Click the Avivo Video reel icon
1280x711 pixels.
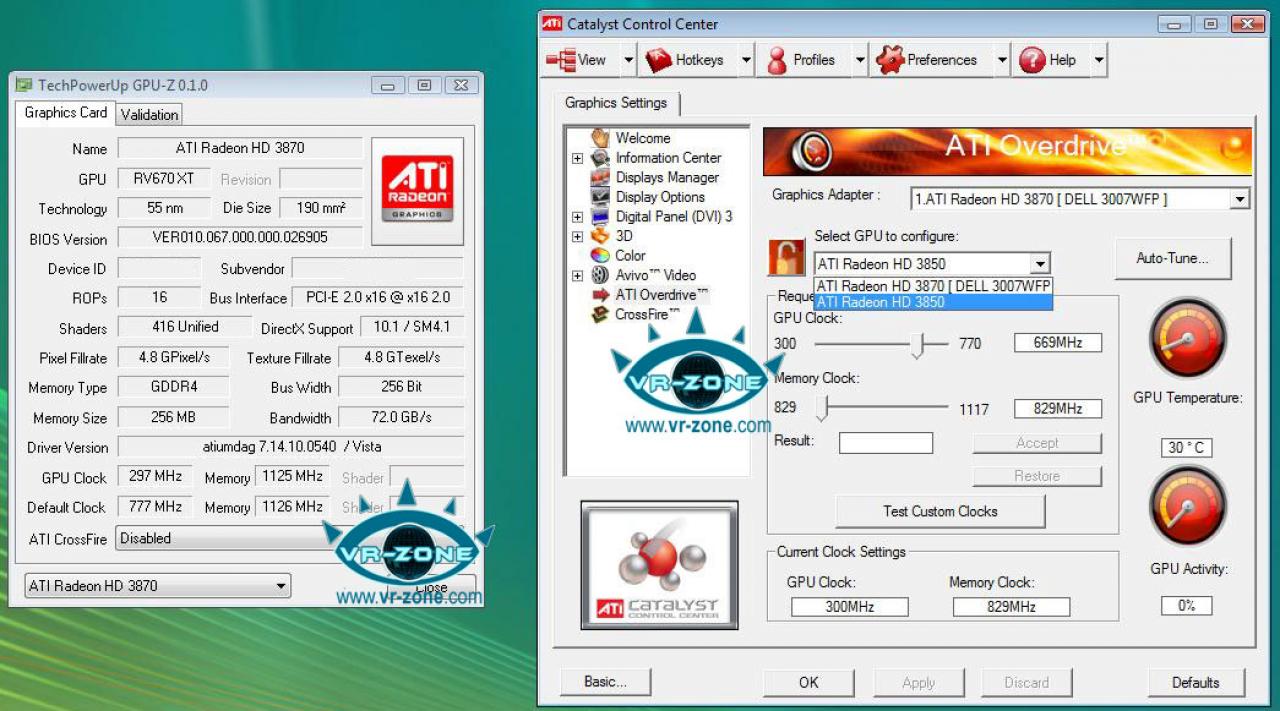600,274
